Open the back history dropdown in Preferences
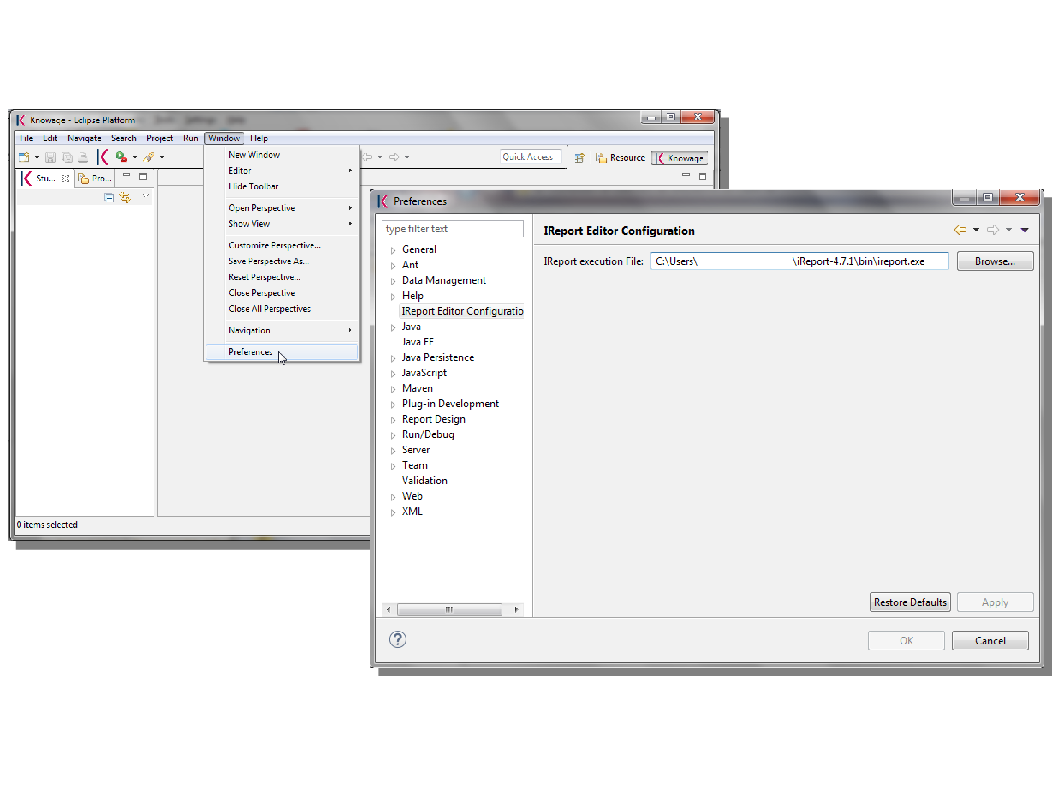The image size is (1058, 794). tap(976, 230)
